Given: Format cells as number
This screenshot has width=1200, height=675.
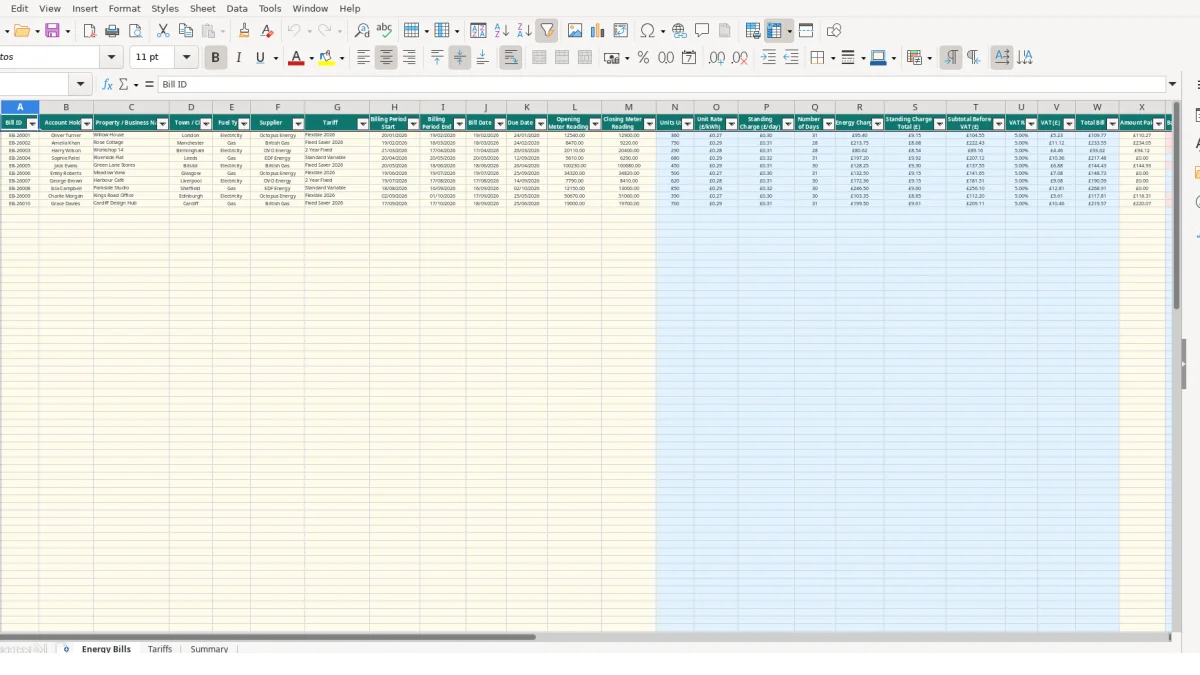Looking at the screenshot, I should pos(666,58).
